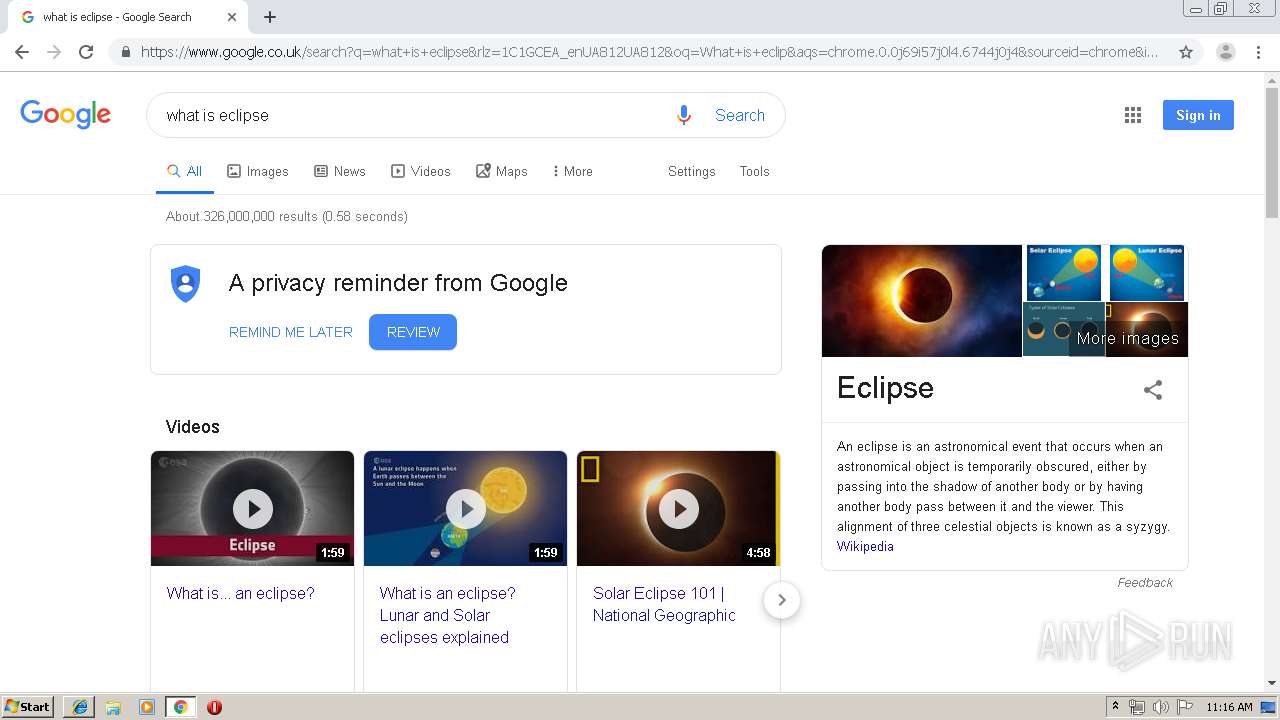Switch to the Videos tab

[x=421, y=171]
